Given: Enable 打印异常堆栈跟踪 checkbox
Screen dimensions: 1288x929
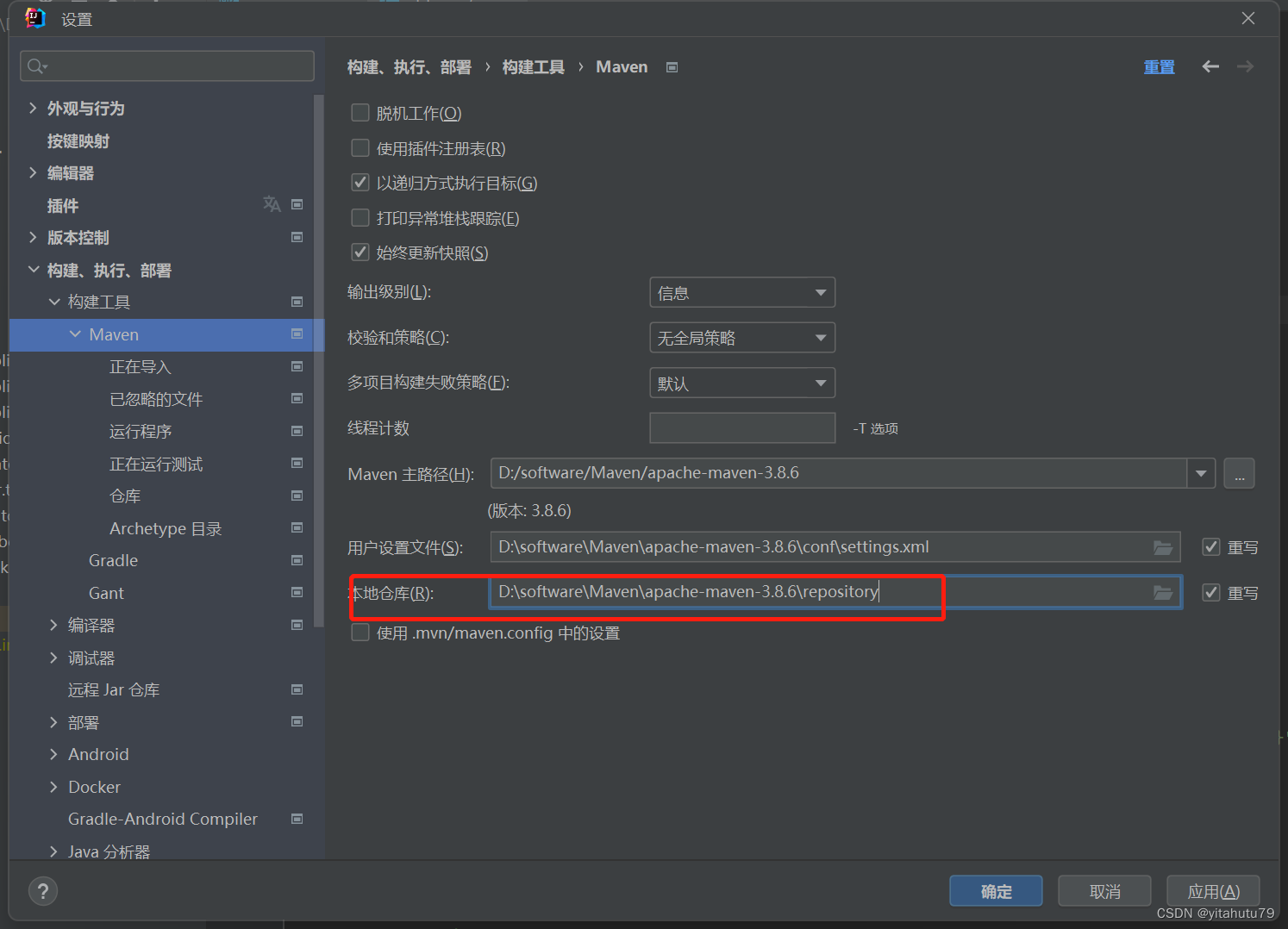Looking at the screenshot, I should (360, 218).
